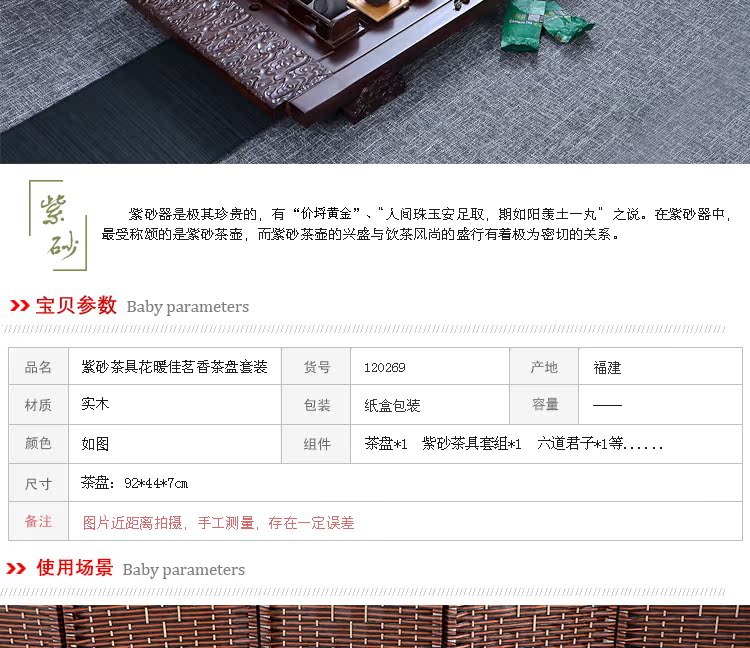Screen dimensions: 750x648
Task: Click red double-arrow icon beside 使用场景
Action: pos(16,569)
